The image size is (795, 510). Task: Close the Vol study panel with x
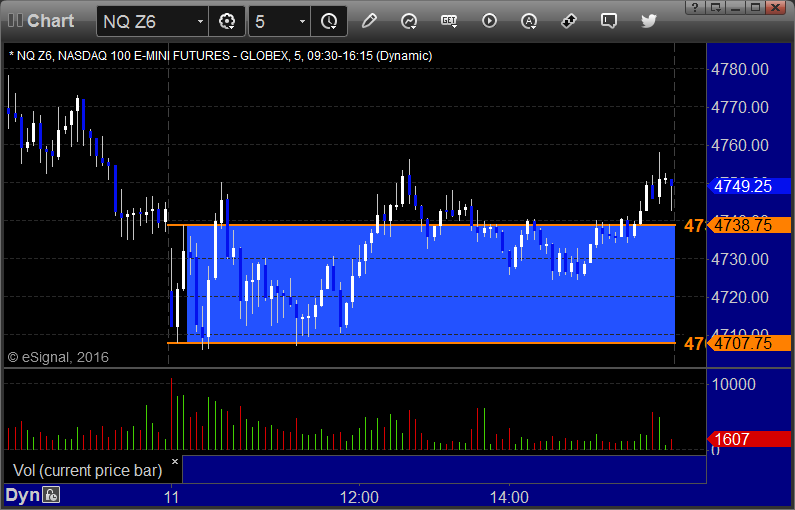click(x=175, y=462)
